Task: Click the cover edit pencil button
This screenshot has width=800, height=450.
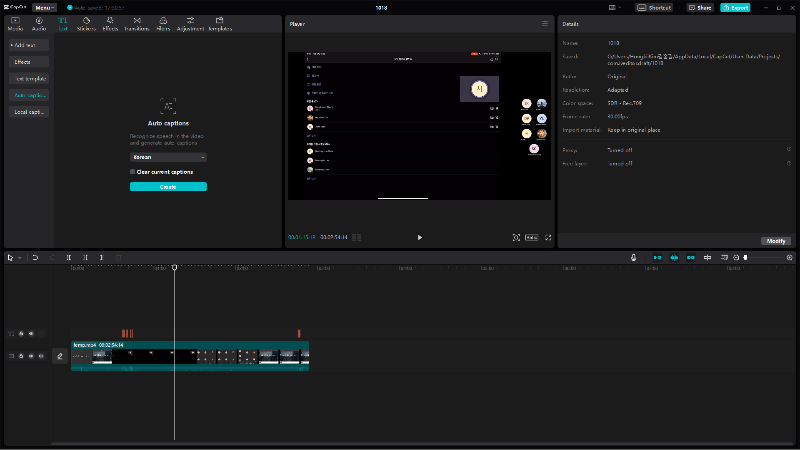Action: tap(60, 356)
